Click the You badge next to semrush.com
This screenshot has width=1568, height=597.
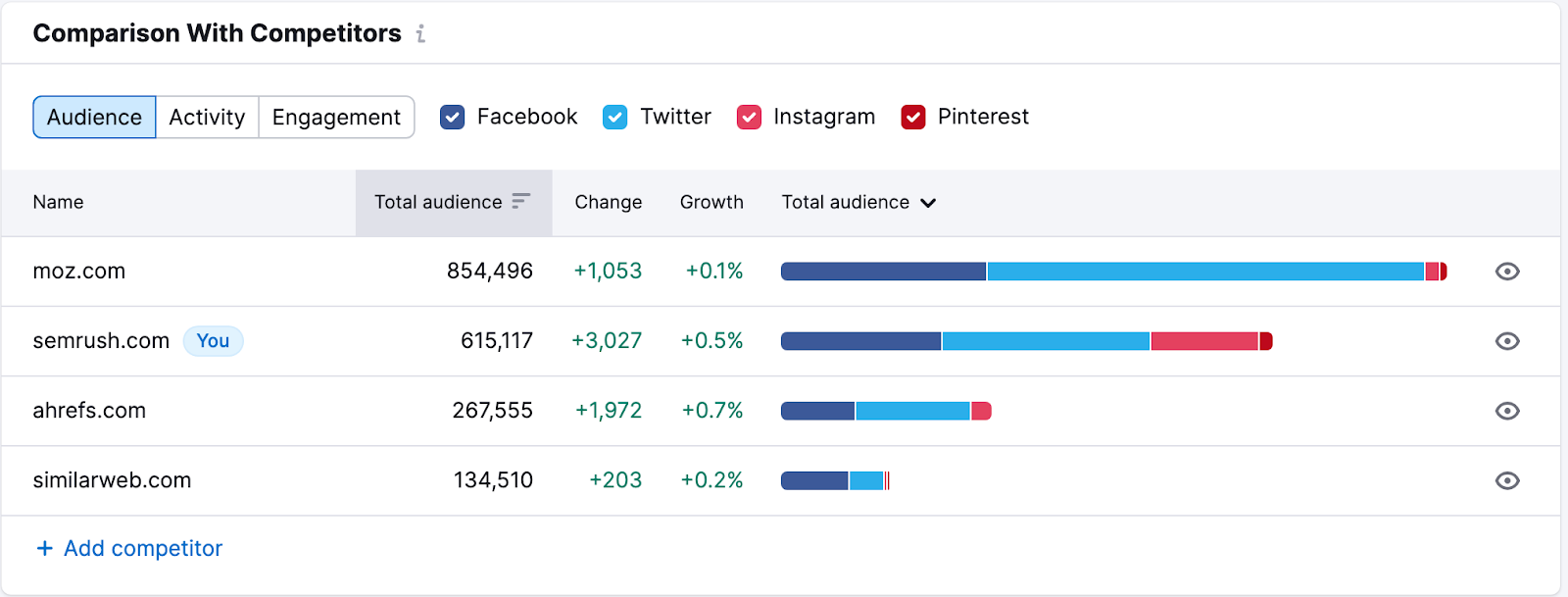pos(213,341)
